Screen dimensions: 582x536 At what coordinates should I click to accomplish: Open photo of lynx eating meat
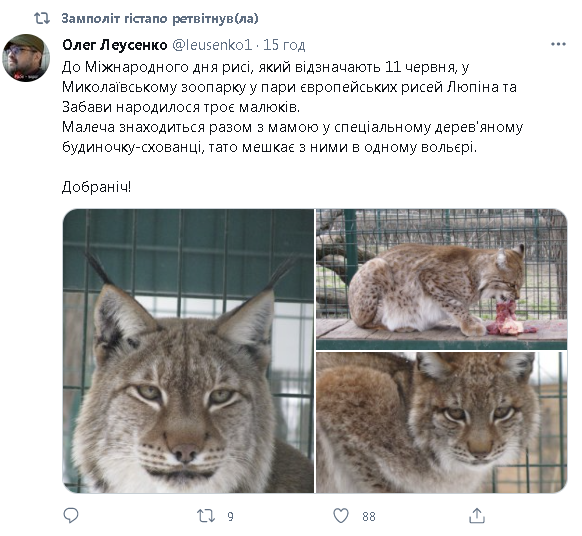tap(441, 279)
